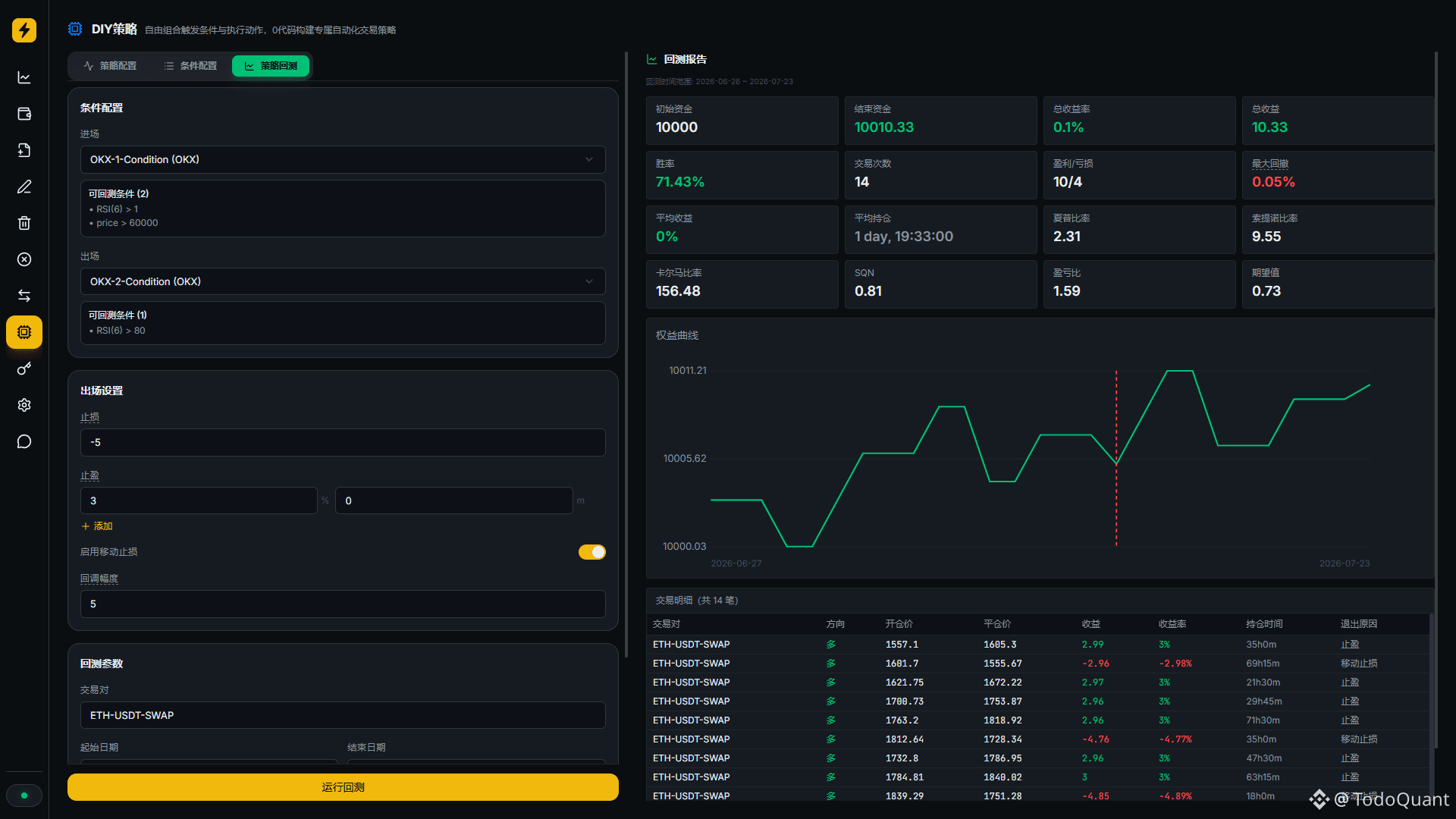Screen dimensions: 1456x819
Task: Click the 止损 stop-loss input field
Action: click(343, 442)
